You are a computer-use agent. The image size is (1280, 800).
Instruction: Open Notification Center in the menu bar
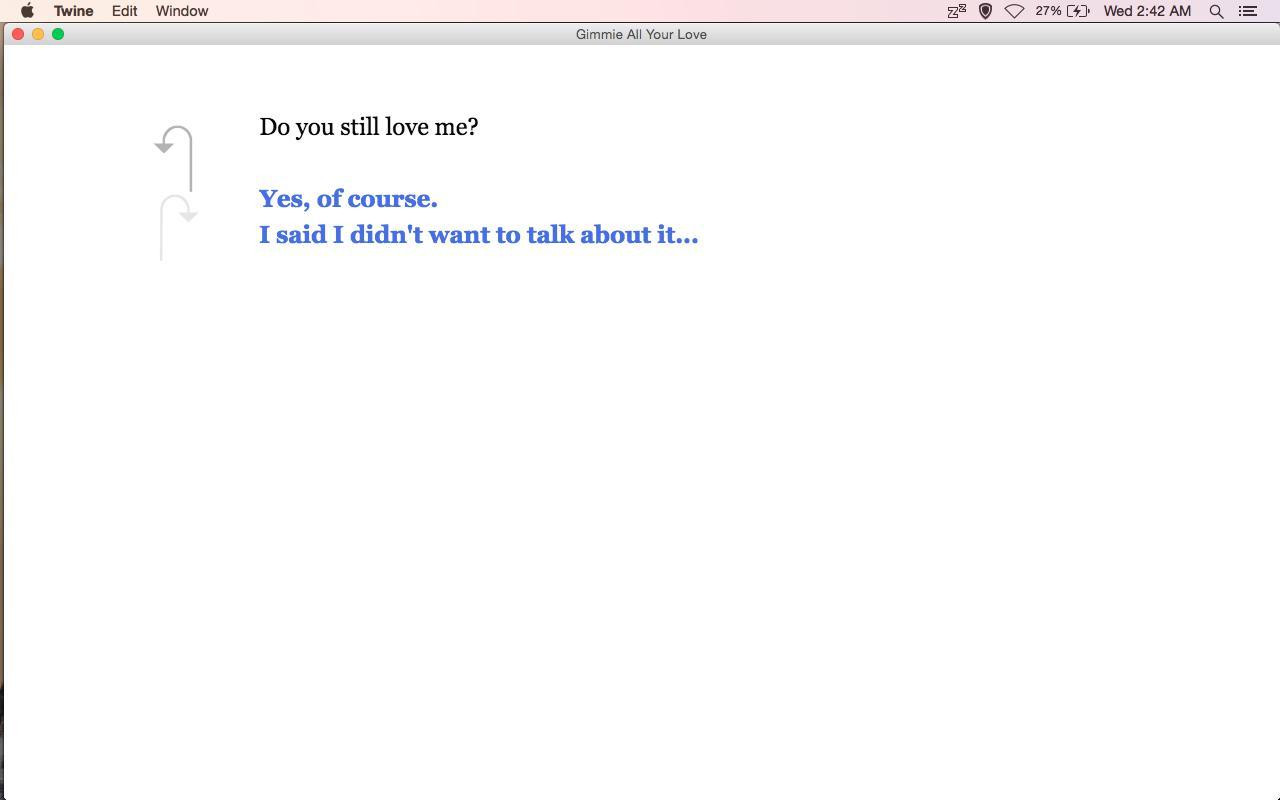(x=1248, y=11)
